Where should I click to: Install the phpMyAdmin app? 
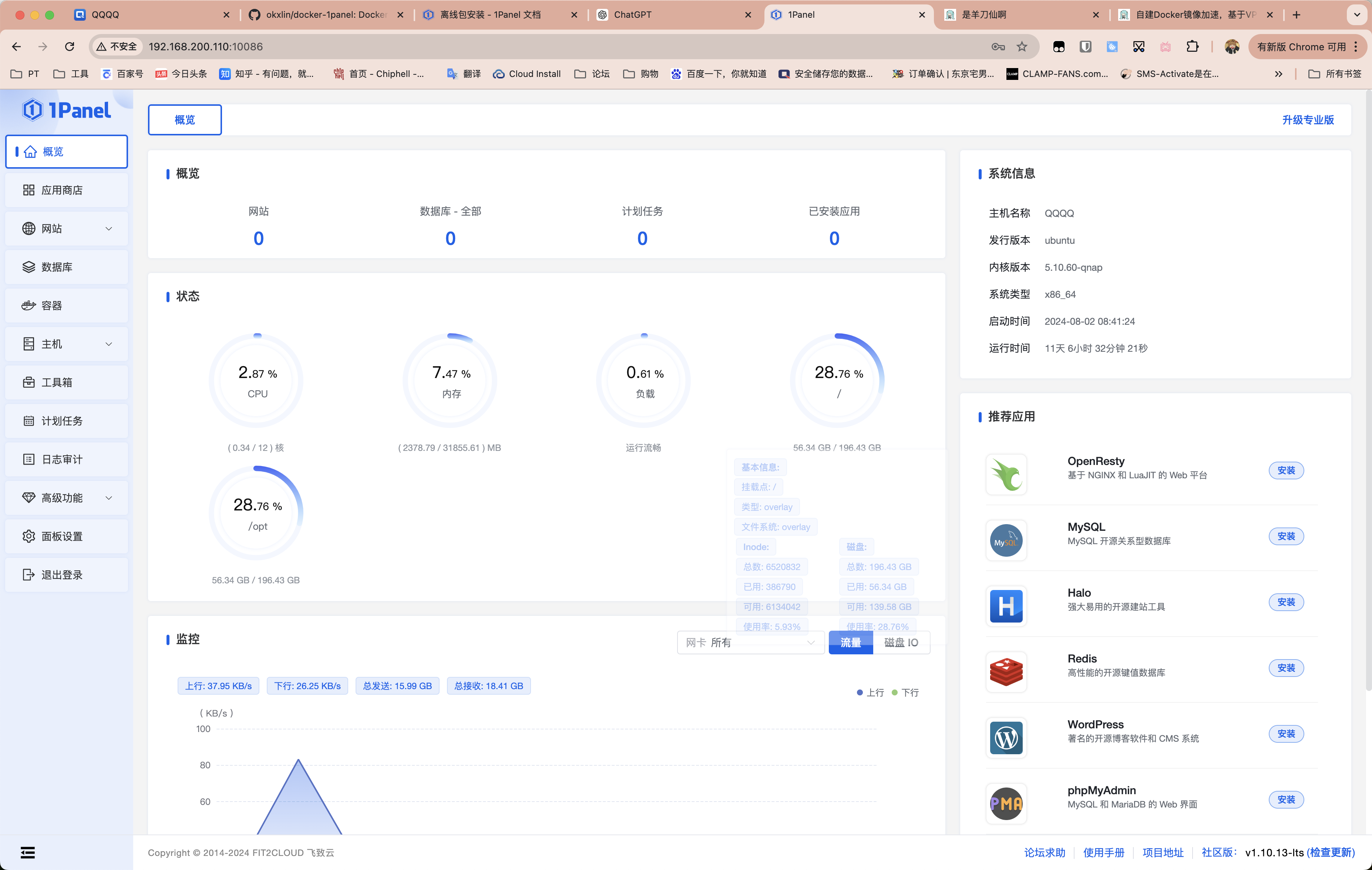tap(1286, 799)
